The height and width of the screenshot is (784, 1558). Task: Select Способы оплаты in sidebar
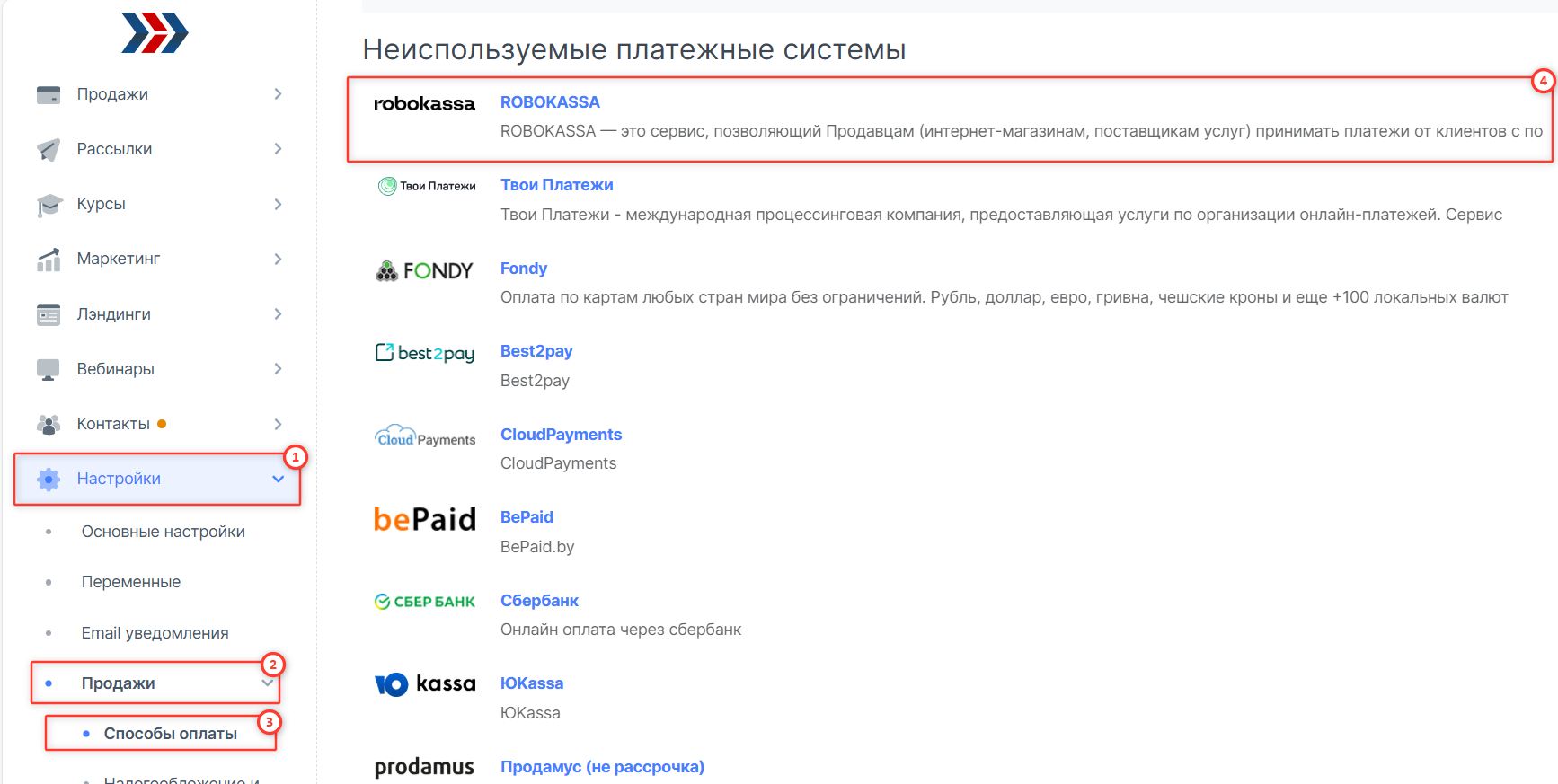point(170,734)
